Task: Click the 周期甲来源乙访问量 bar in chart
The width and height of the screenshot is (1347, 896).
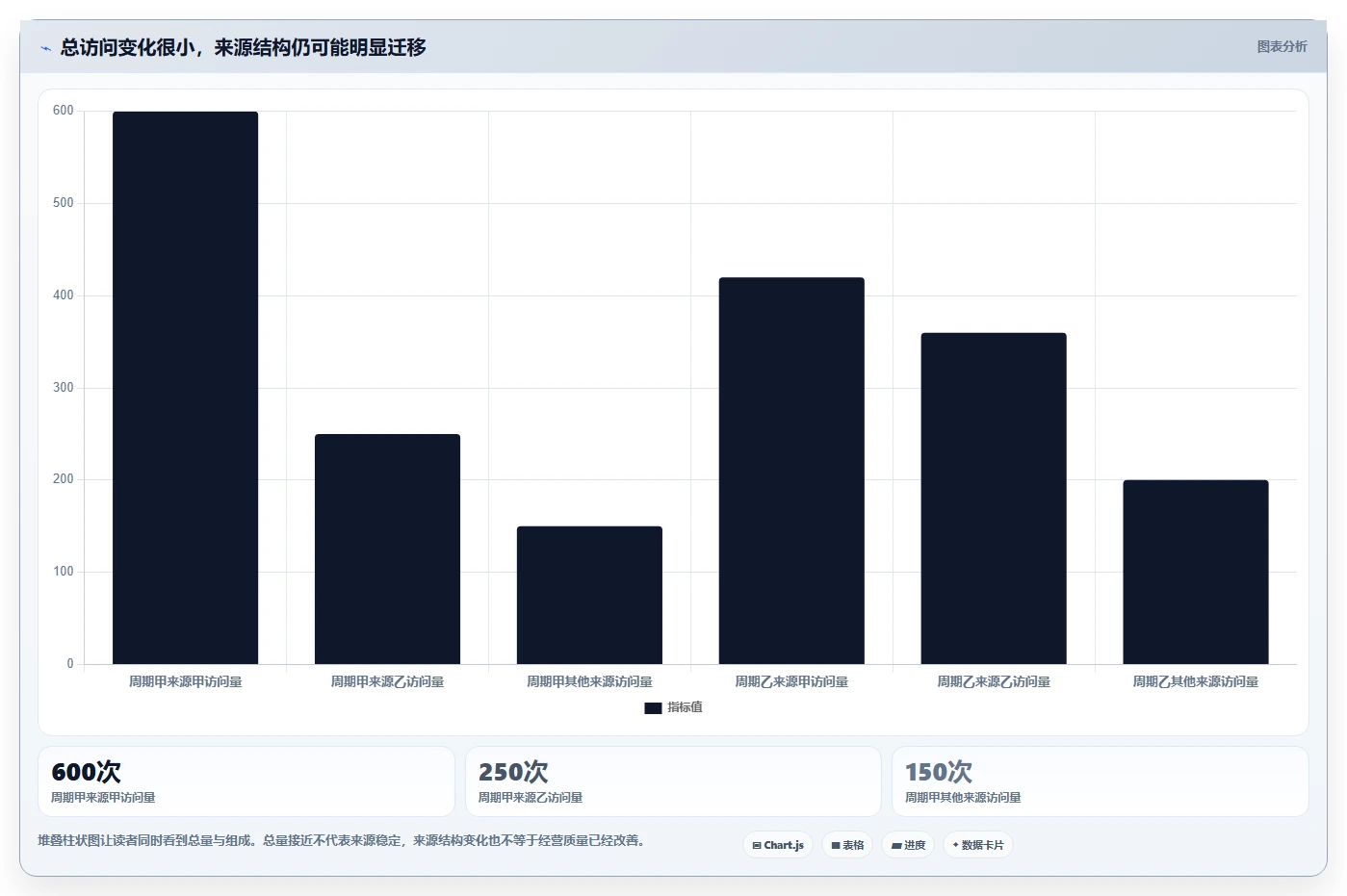Action: click(x=387, y=549)
